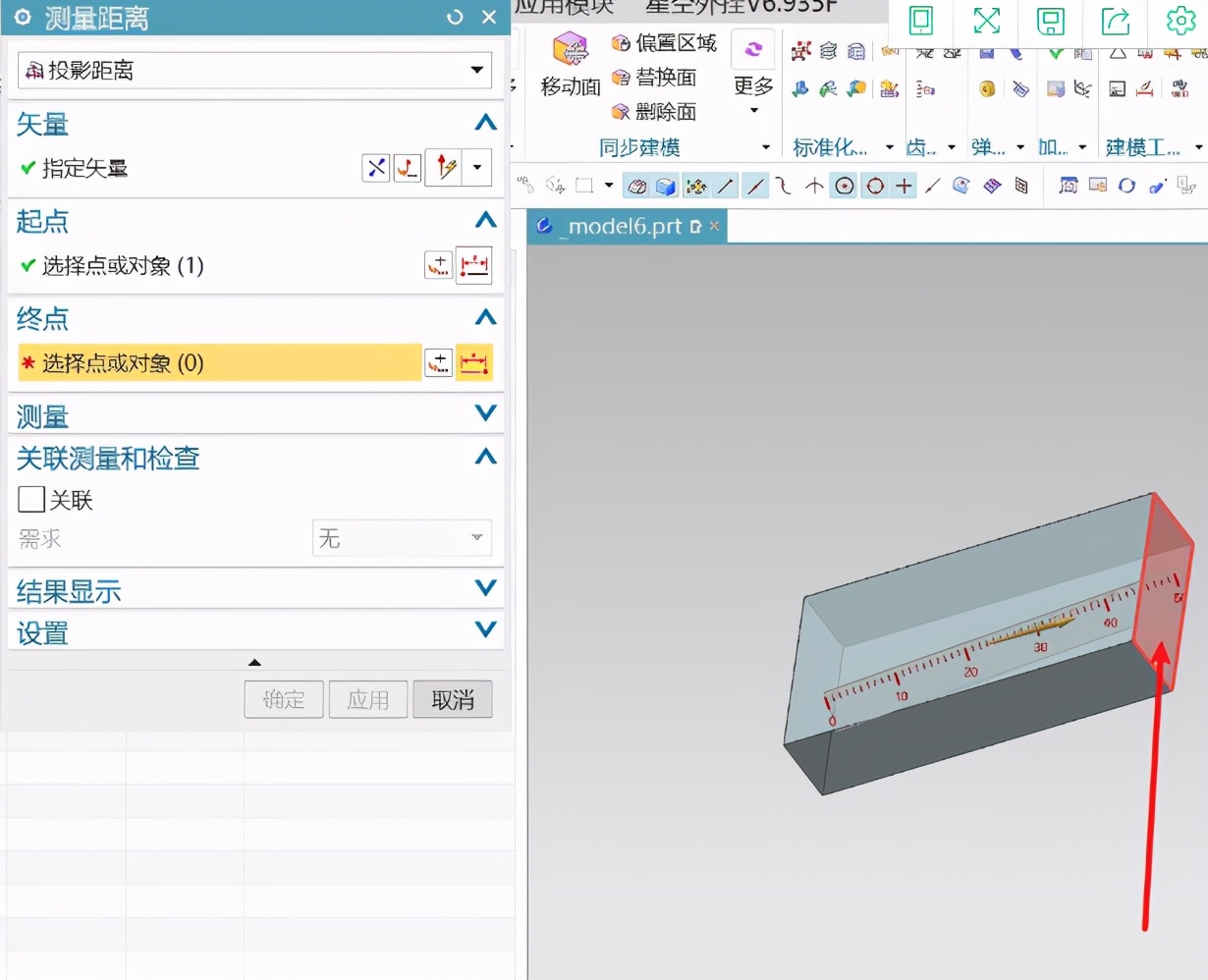Click the green save disk icon

(1051, 21)
